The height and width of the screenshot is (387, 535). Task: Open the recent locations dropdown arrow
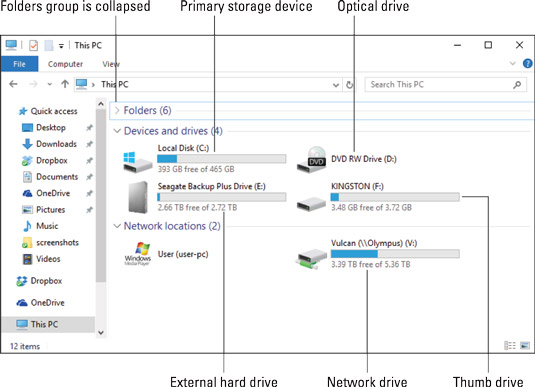[49, 84]
